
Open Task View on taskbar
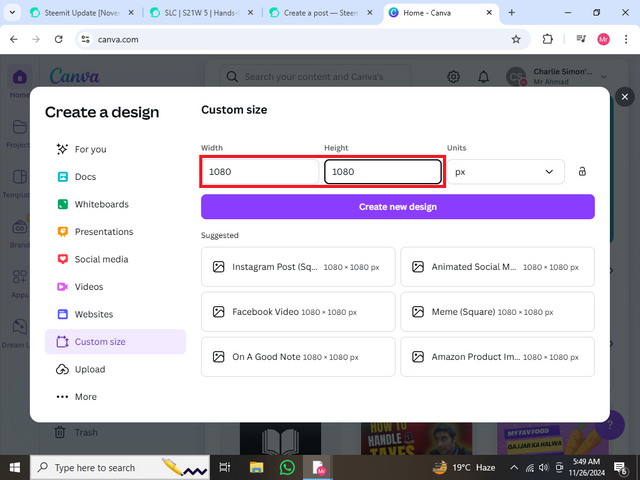point(225,468)
